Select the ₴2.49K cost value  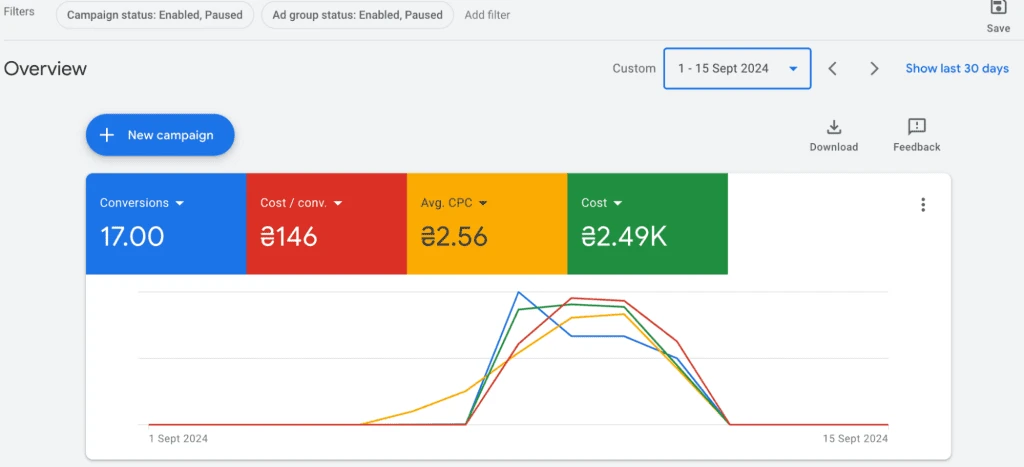pos(624,236)
